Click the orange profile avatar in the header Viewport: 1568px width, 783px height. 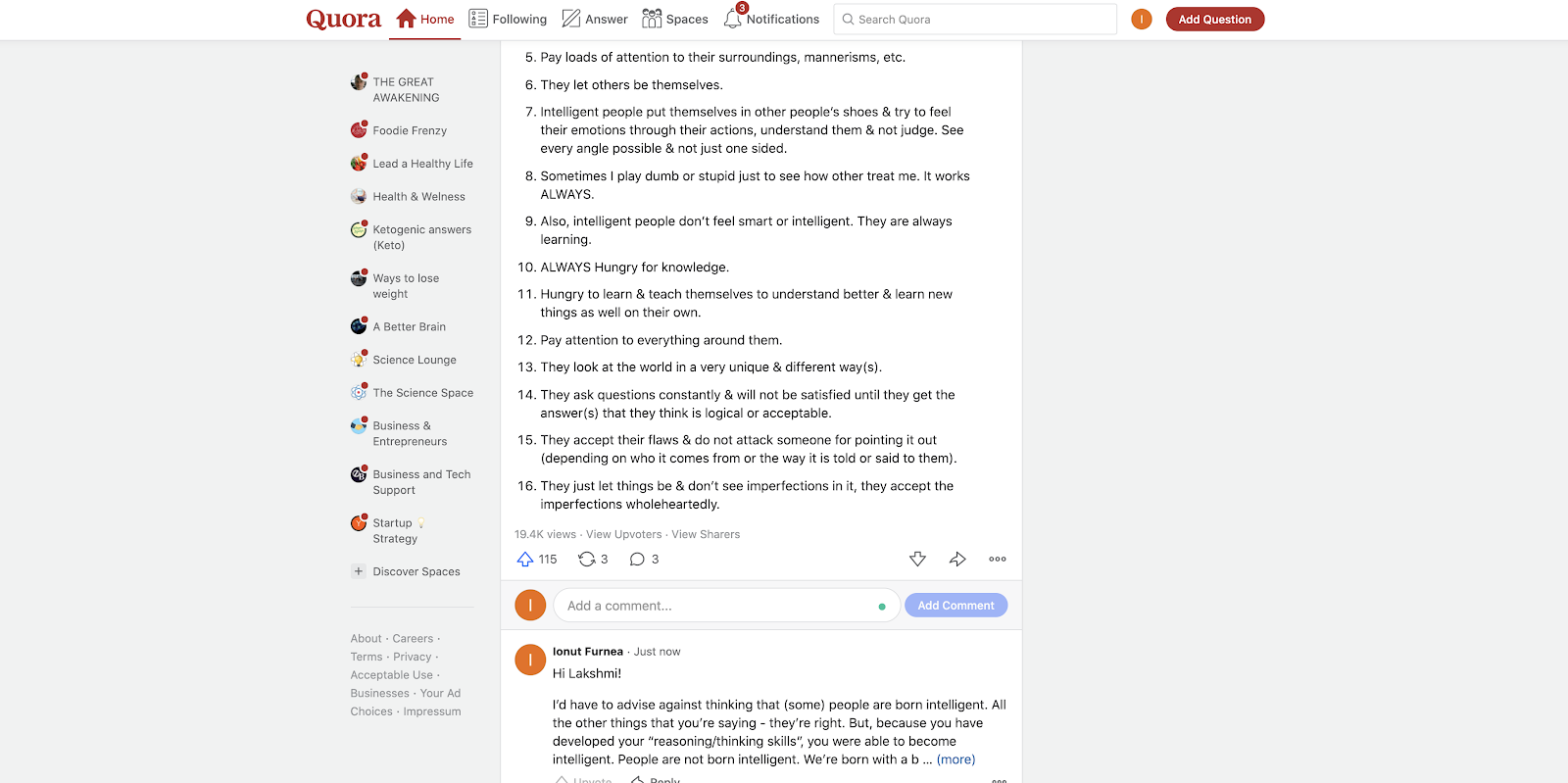1142,19
